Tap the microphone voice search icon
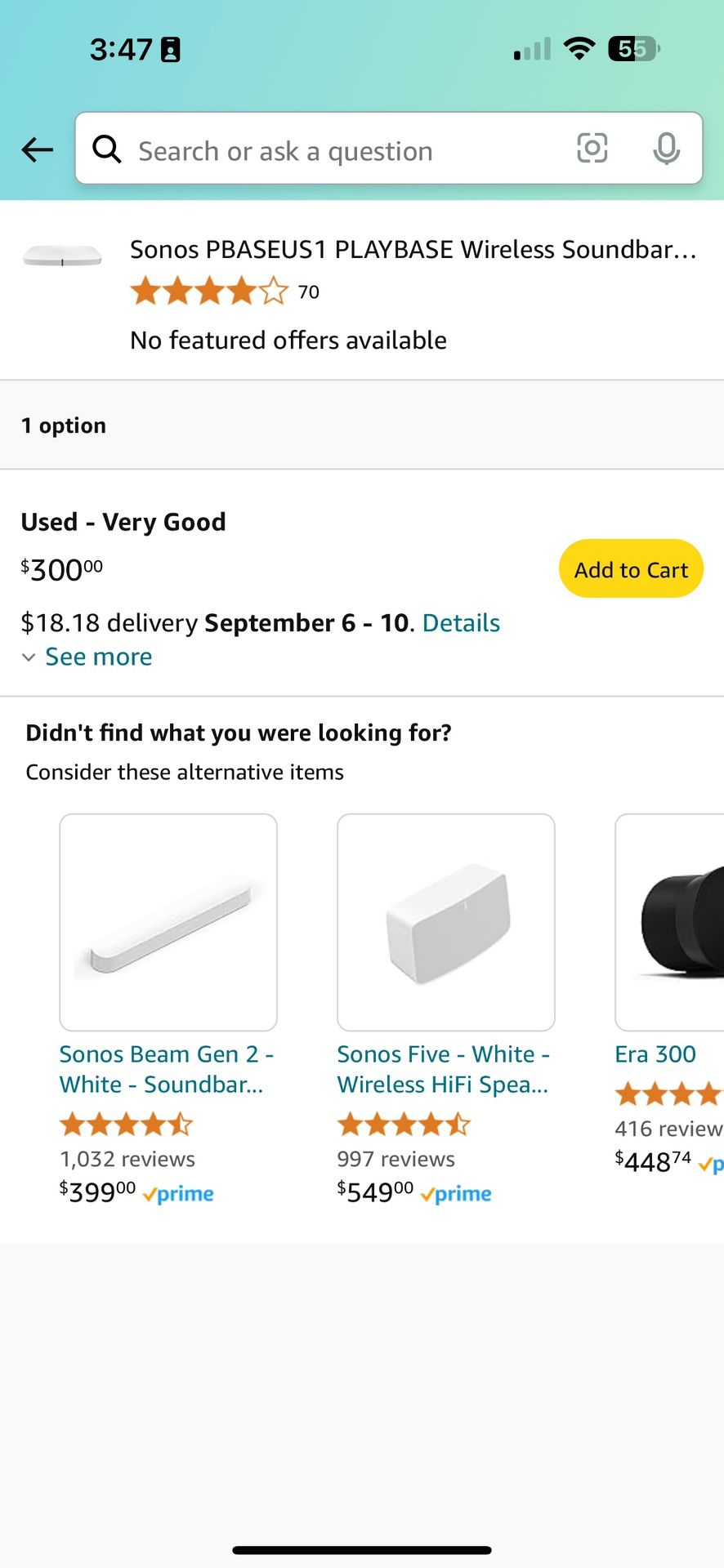The width and height of the screenshot is (724, 1568). tap(666, 149)
